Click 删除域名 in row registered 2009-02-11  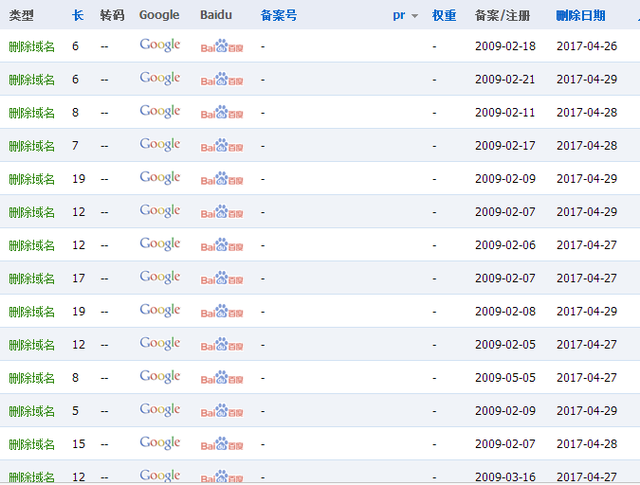click(x=31, y=113)
